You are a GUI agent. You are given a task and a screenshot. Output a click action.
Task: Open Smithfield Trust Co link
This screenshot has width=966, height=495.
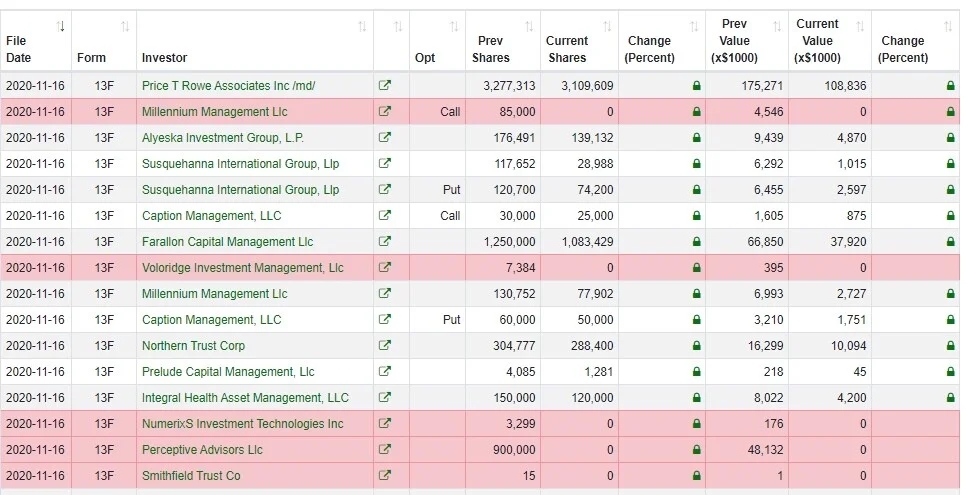click(191, 475)
